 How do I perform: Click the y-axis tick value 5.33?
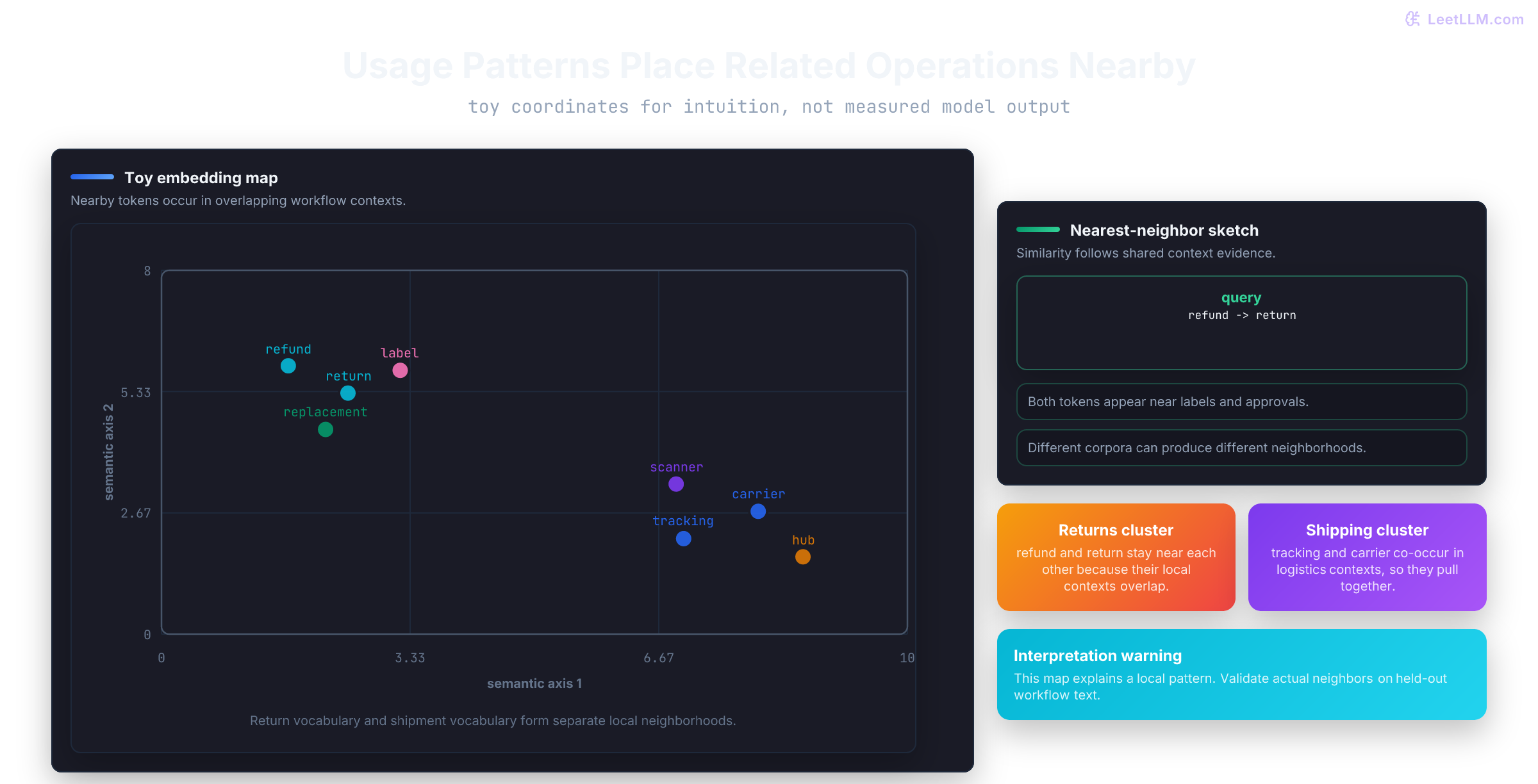coord(136,393)
